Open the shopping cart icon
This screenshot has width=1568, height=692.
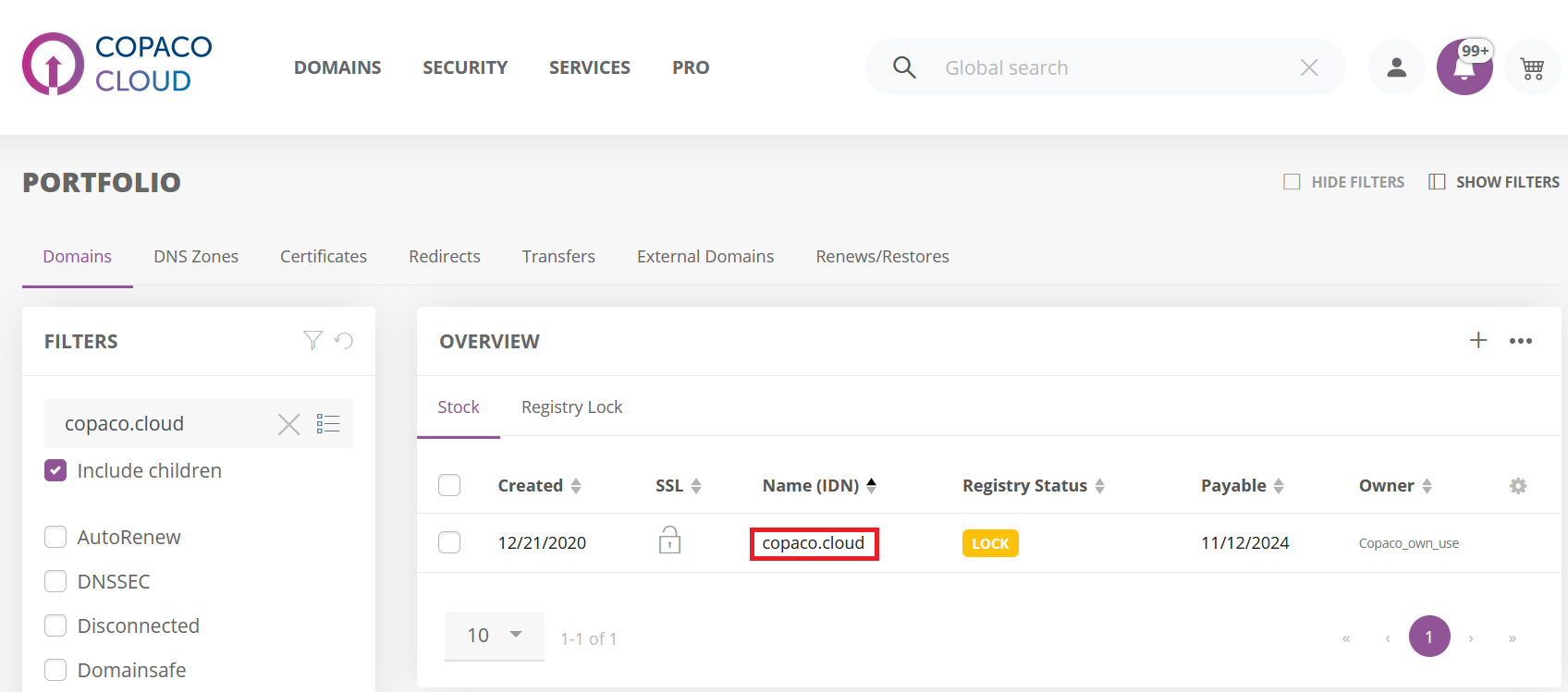(1532, 67)
